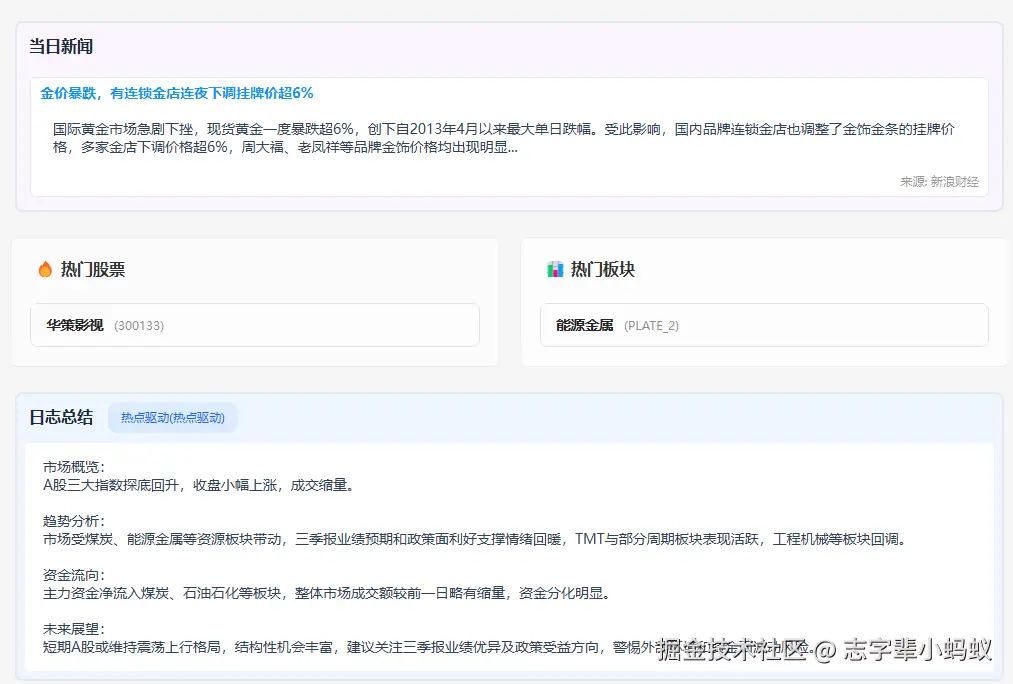Viewport: 1013px width, 684px height.
Task: Click the 热门股票 heading text
Action: click(93, 269)
